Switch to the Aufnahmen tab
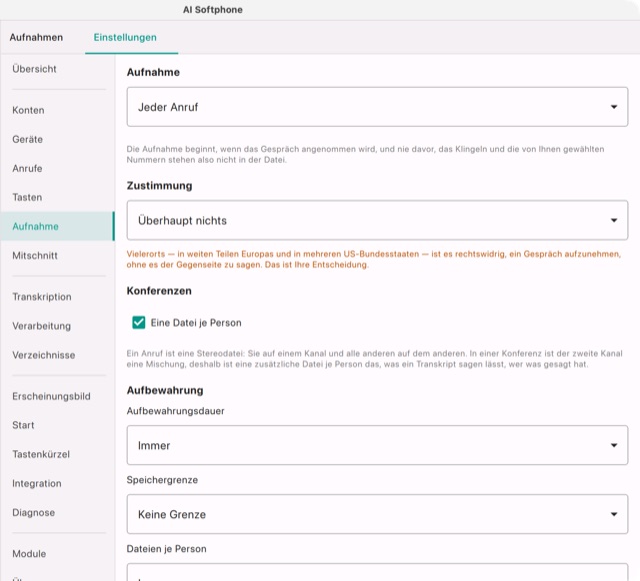Image resolution: width=640 pixels, height=581 pixels. [36, 37]
